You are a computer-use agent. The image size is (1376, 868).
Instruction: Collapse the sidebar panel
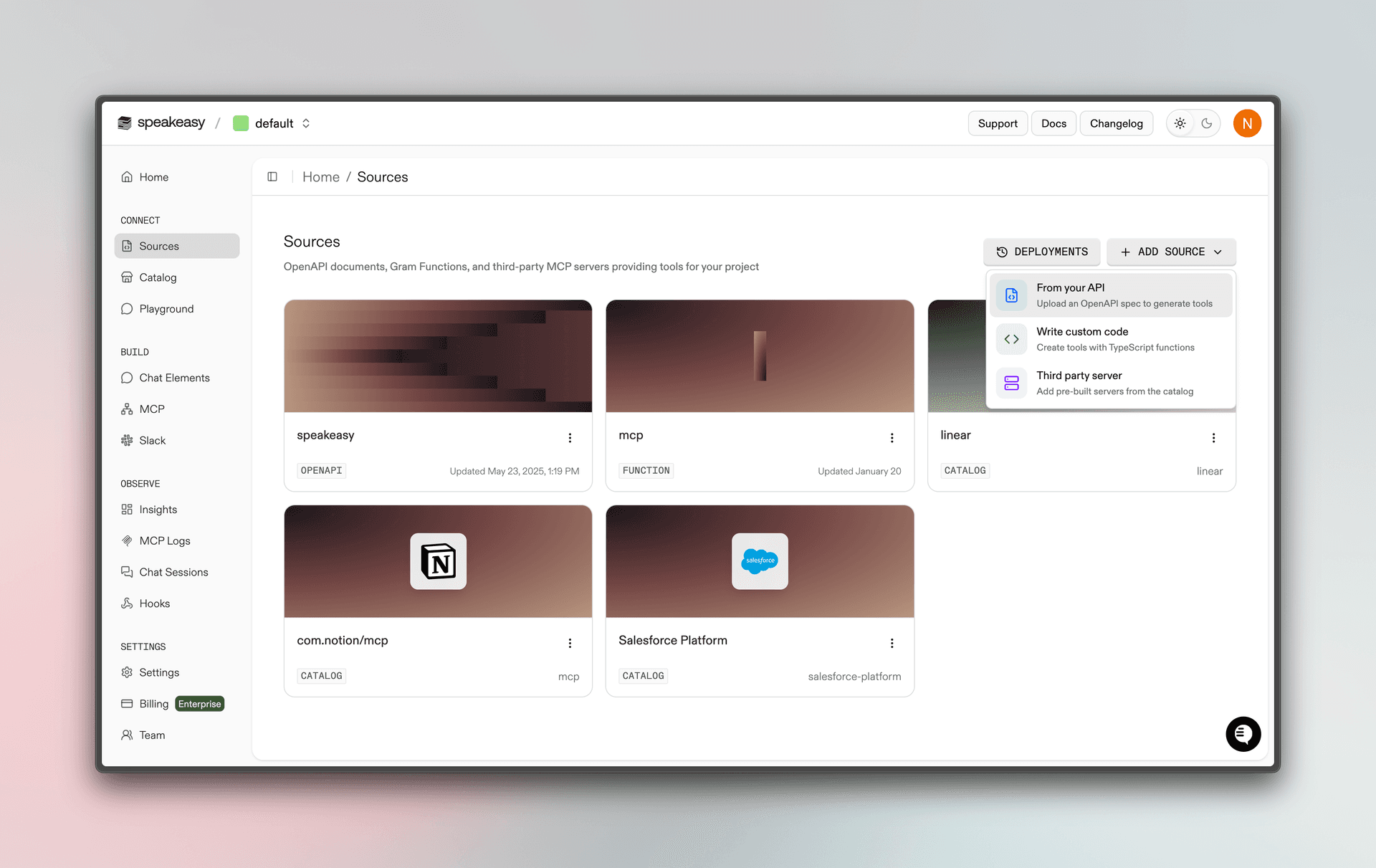272,176
